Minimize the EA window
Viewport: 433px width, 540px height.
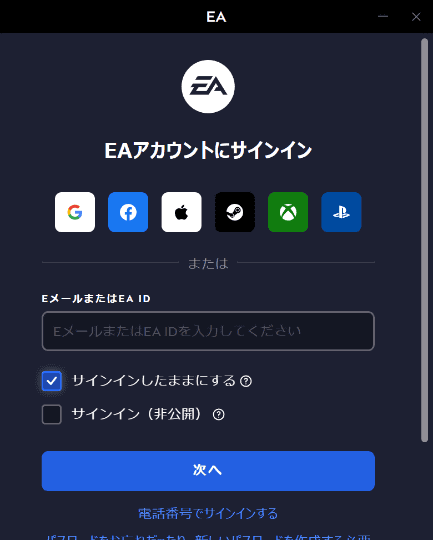point(383,17)
